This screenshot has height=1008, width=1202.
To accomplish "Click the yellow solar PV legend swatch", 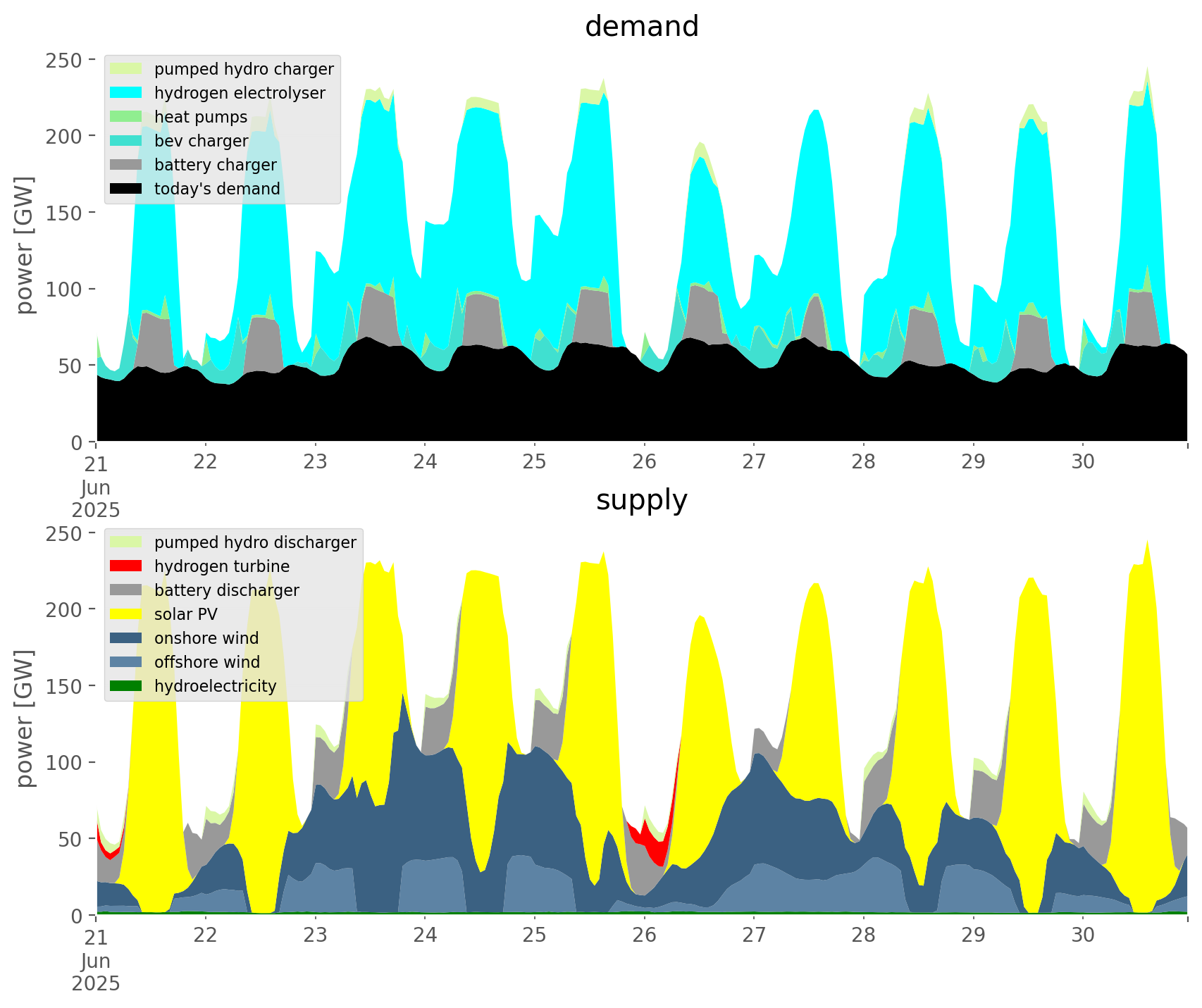I will (127, 614).
